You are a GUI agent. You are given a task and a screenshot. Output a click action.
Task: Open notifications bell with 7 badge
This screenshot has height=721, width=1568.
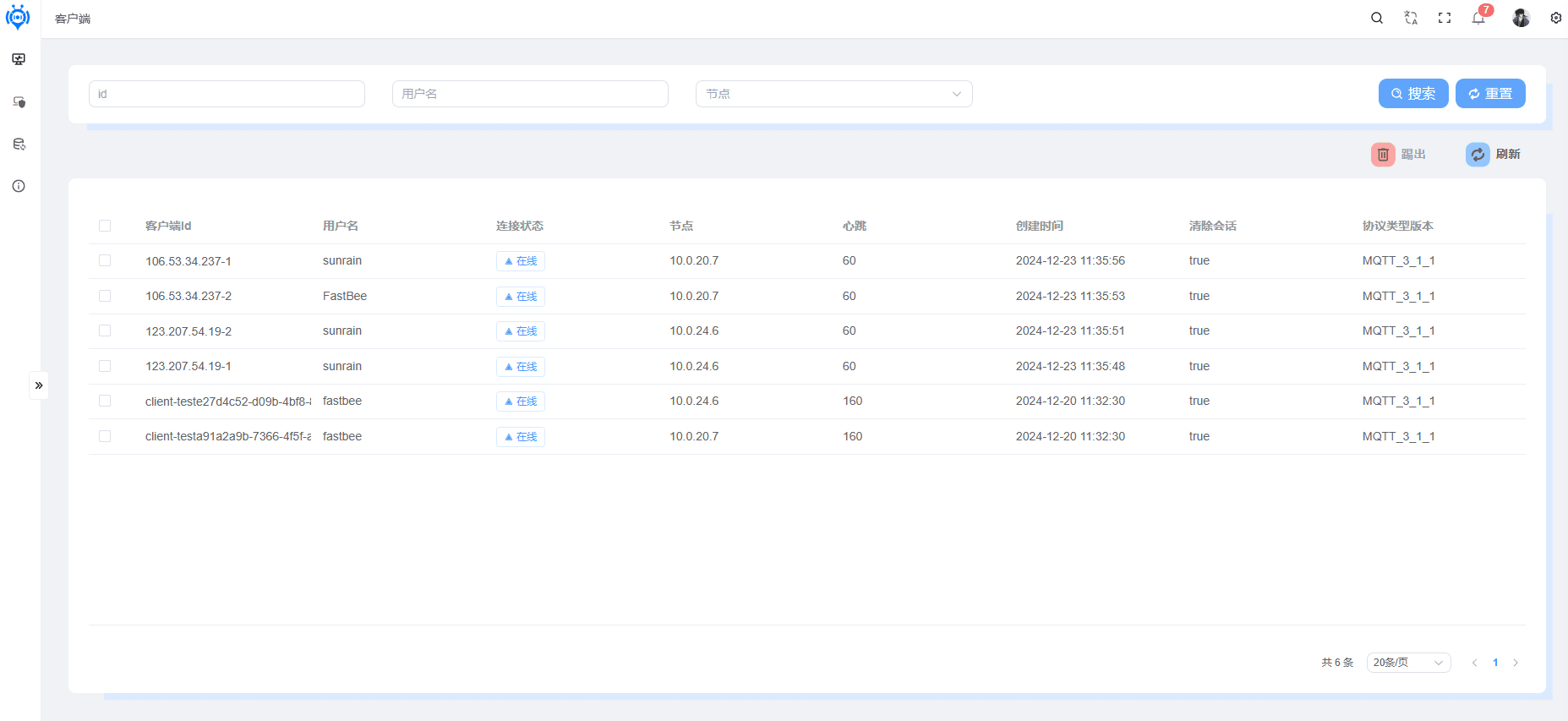[1479, 17]
